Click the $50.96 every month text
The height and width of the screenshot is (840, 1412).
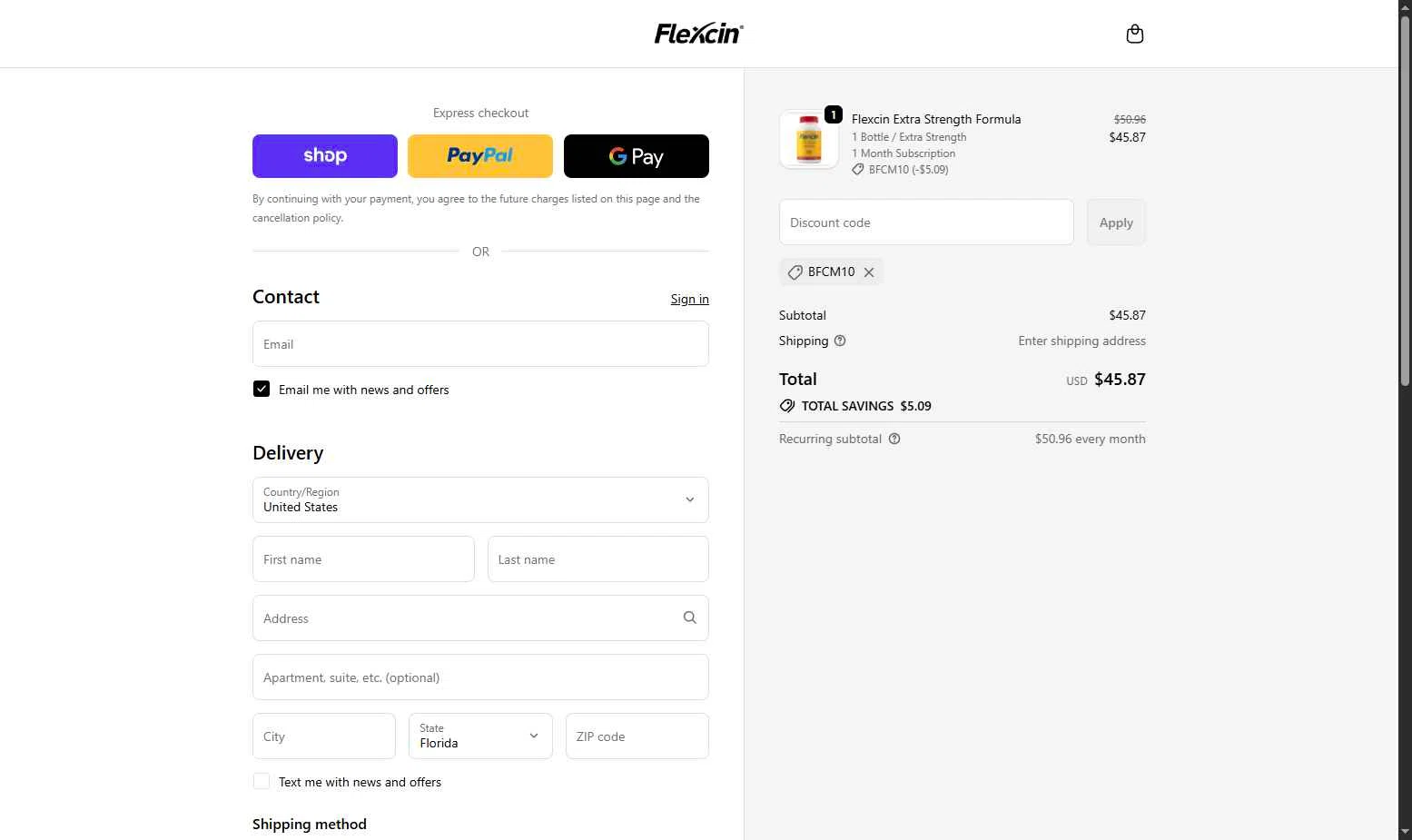pos(1090,440)
